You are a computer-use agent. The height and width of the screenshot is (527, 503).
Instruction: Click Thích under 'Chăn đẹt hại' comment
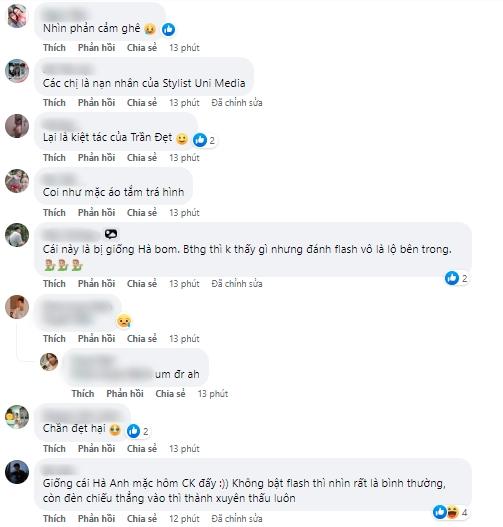(54, 449)
